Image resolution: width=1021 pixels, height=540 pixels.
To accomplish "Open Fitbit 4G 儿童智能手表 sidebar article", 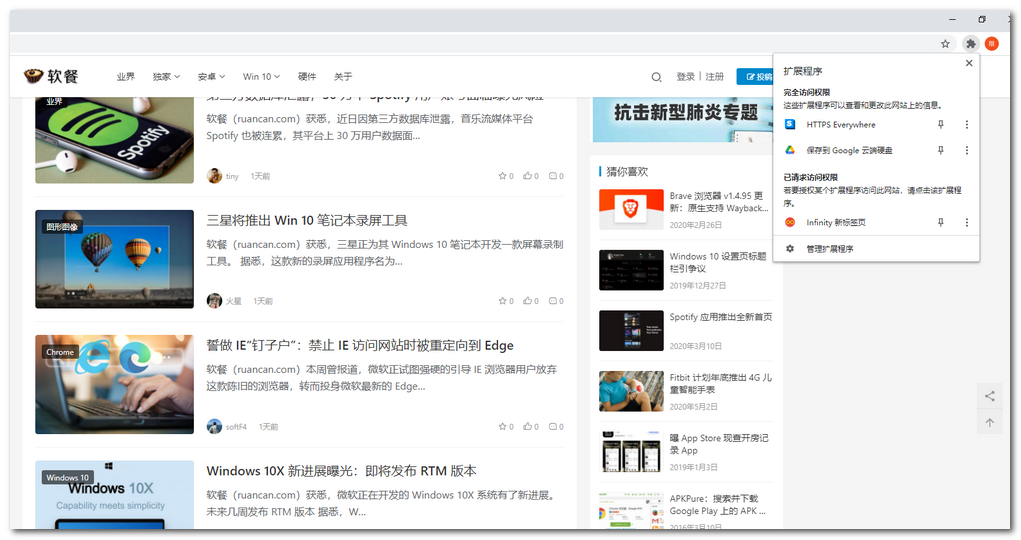I will [721, 384].
